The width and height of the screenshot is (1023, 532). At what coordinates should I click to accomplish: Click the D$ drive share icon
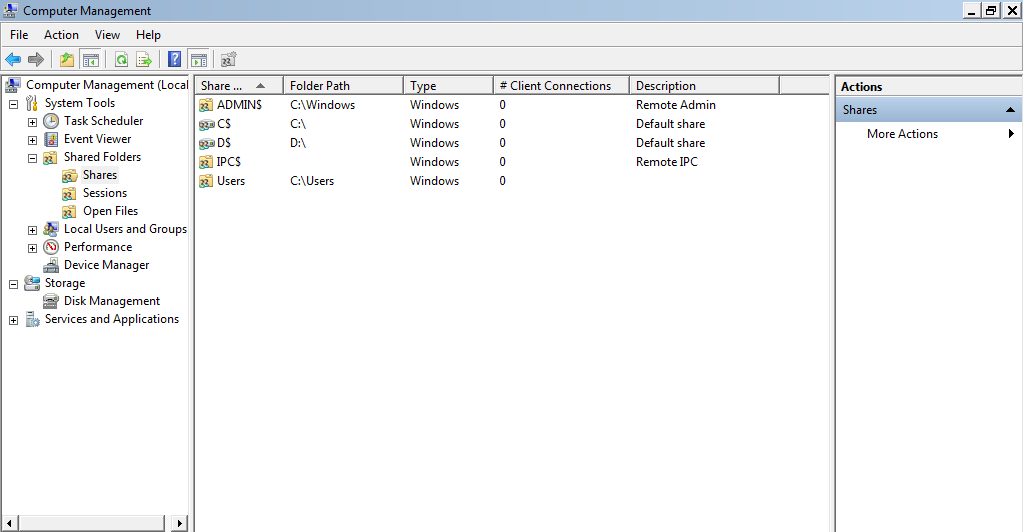coord(206,143)
